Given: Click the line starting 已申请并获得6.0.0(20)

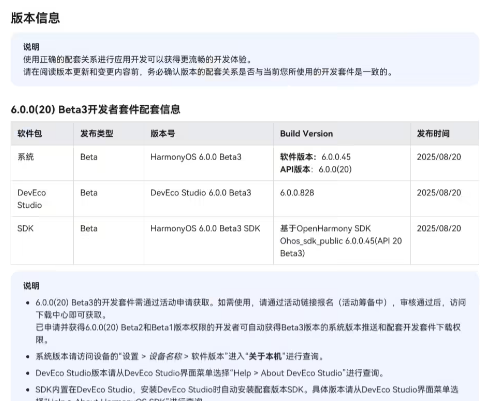Looking at the screenshot, I should (248, 333).
